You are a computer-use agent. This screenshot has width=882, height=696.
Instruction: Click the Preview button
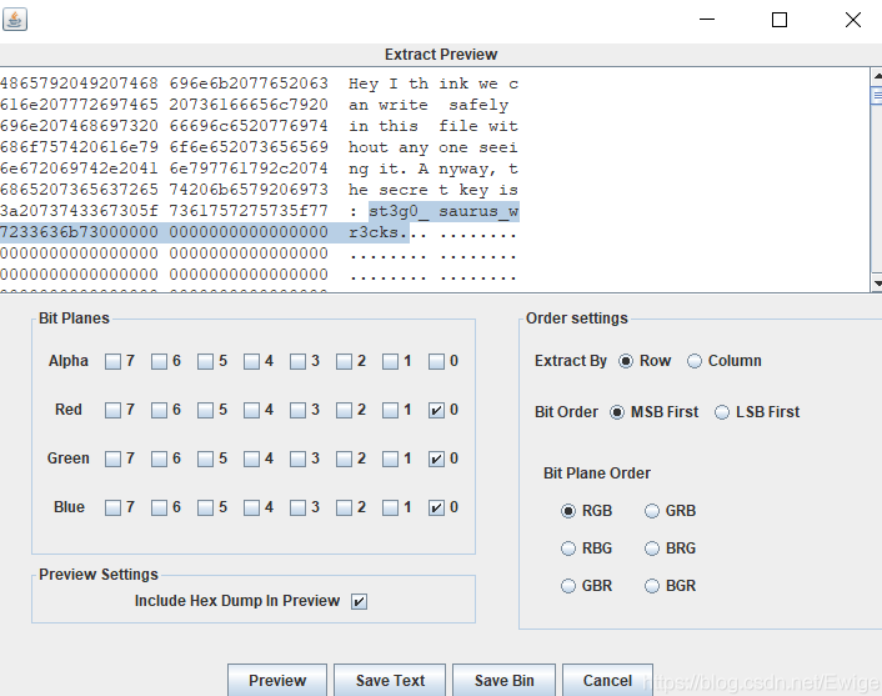click(277, 680)
